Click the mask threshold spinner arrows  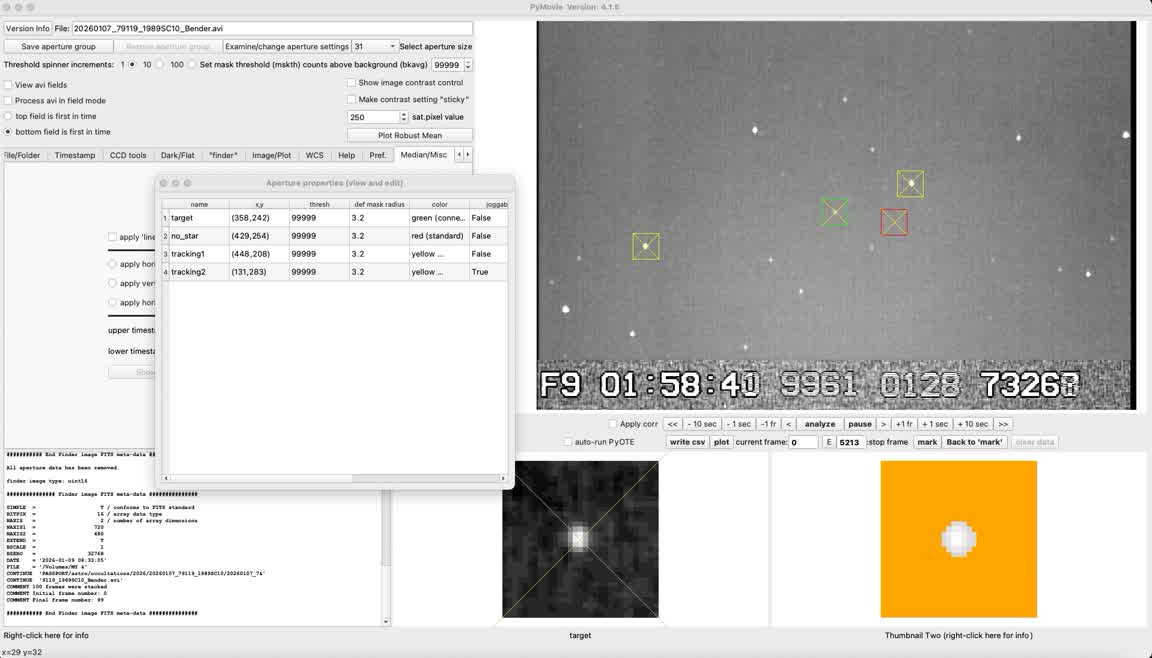468,65
